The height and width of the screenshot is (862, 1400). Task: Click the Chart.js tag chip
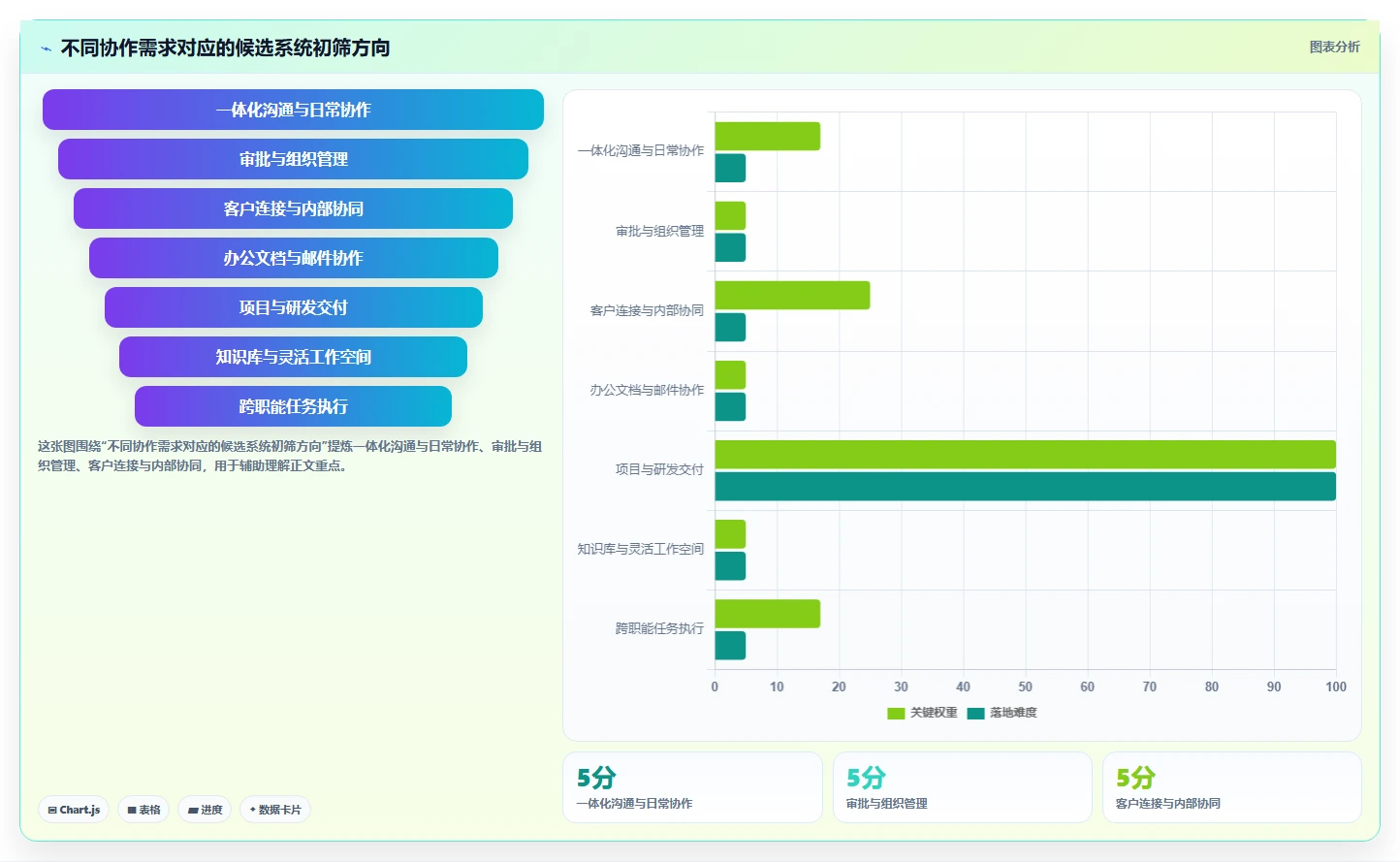[x=74, y=810]
